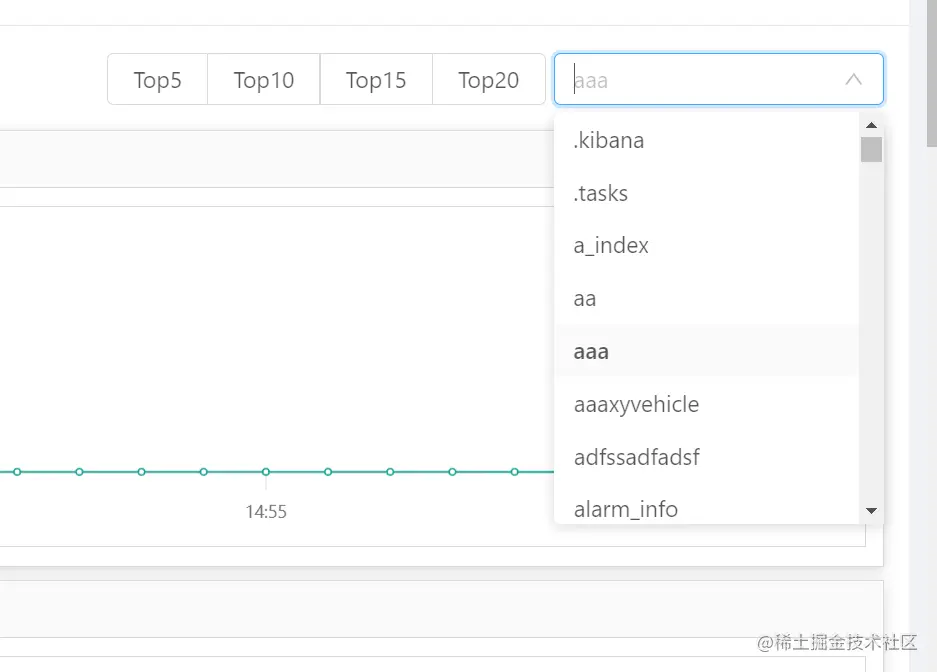This screenshot has height=672, width=937.
Task: Click the 14:55 time axis label
Action: coord(266,511)
